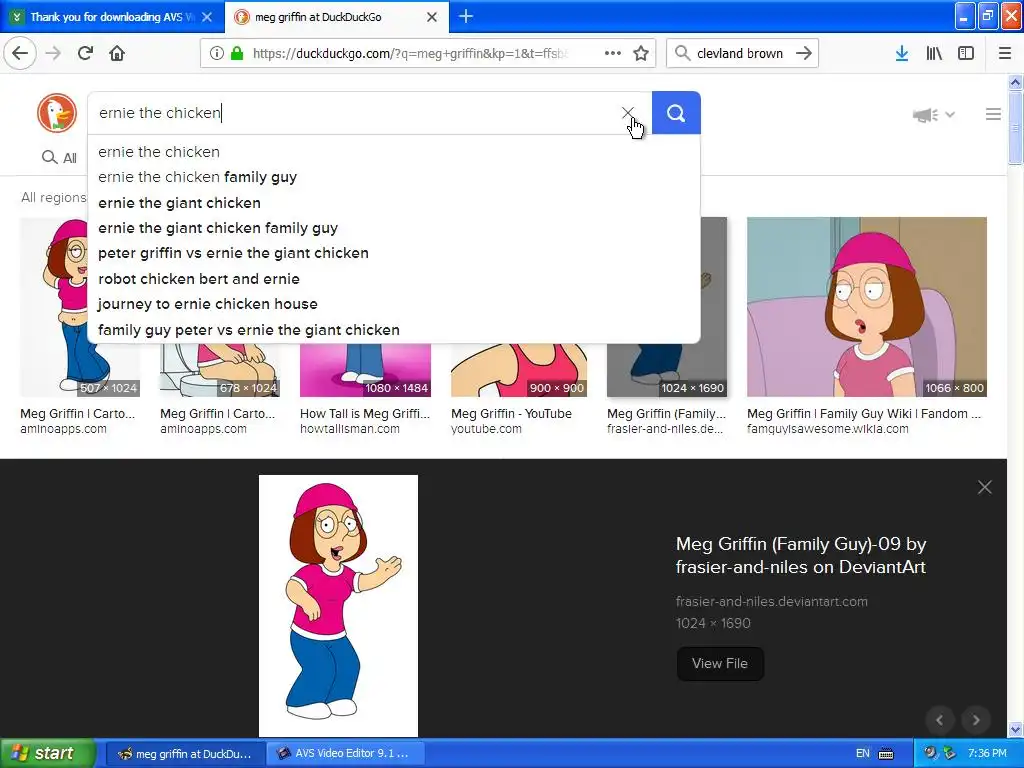Open the Firefox hamburger menu
Screen dimensions: 1024x768
[1005, 53]
